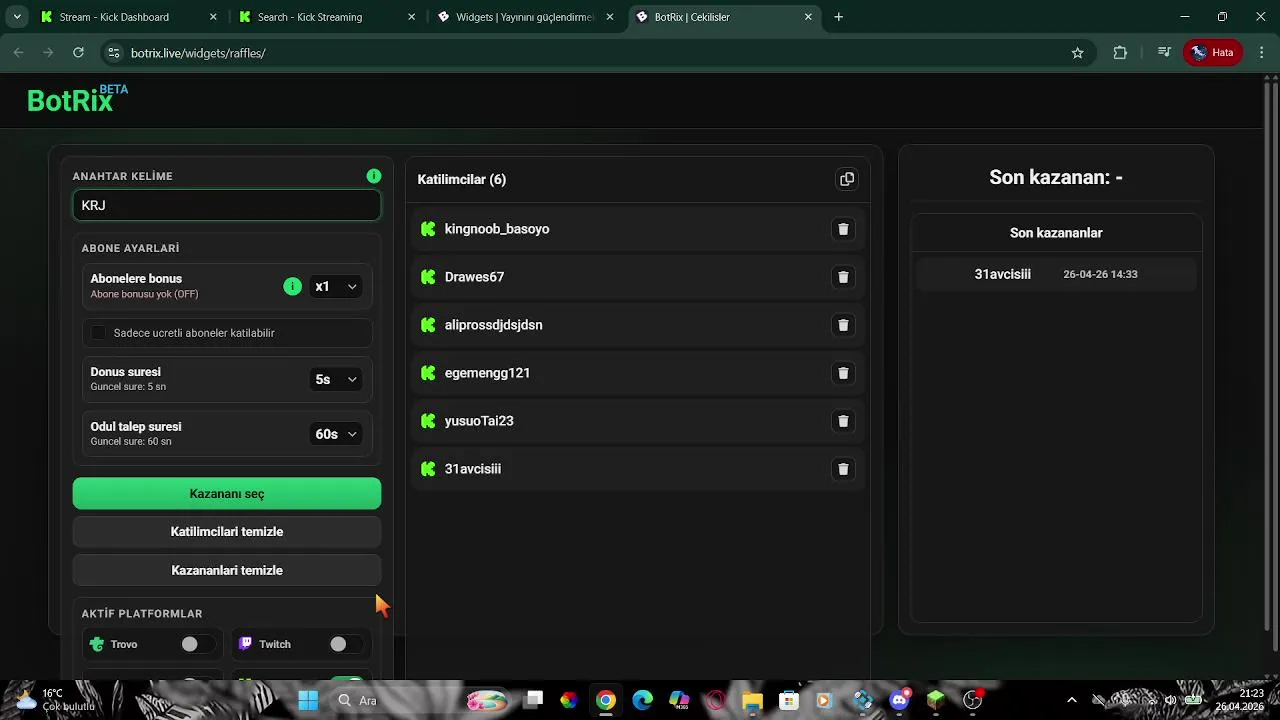This screenshot has height=720, width=1280.
Task: Toggle the Twitch platform switch
Action: pos(345,644)
